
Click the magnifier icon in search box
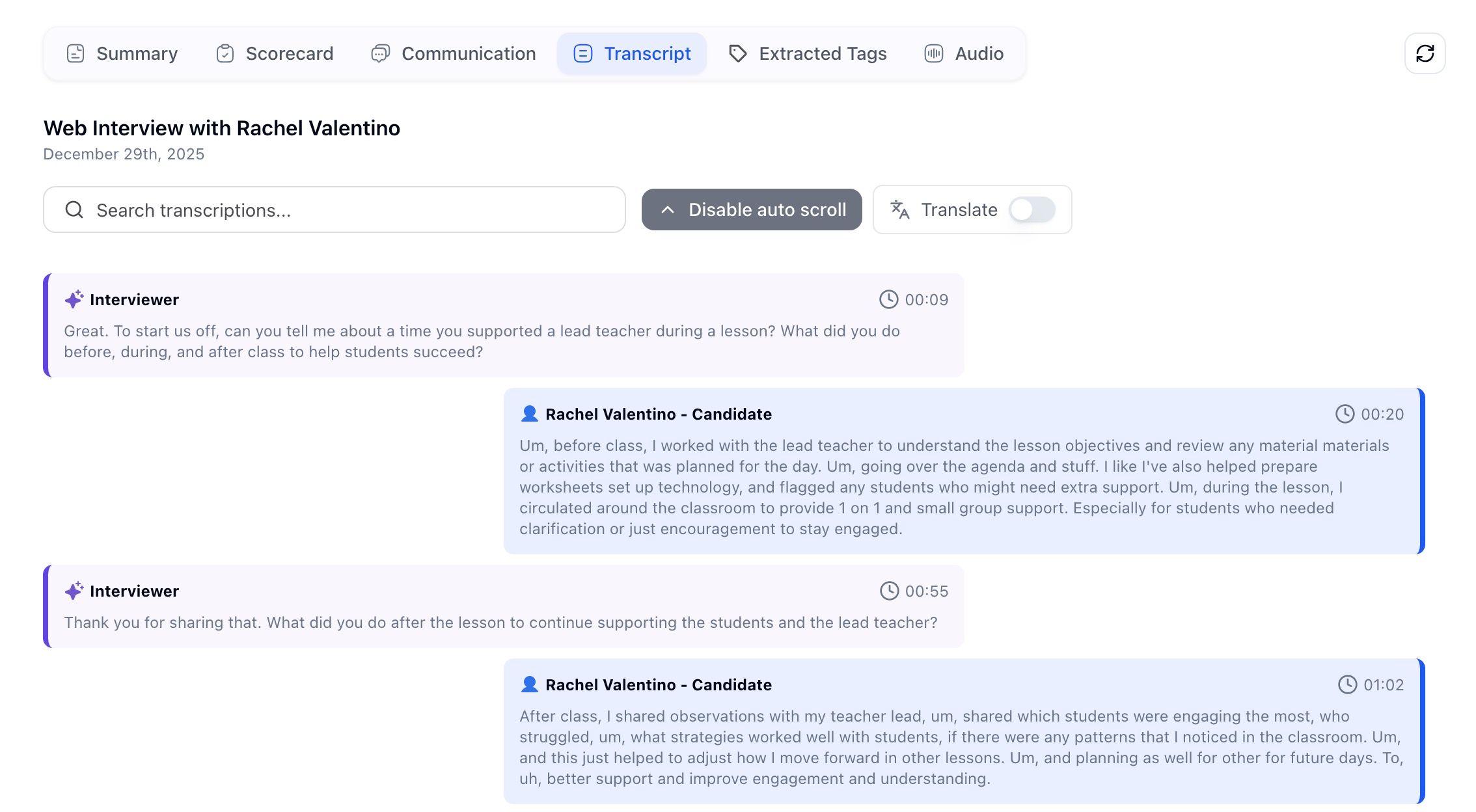coord(74,210)
